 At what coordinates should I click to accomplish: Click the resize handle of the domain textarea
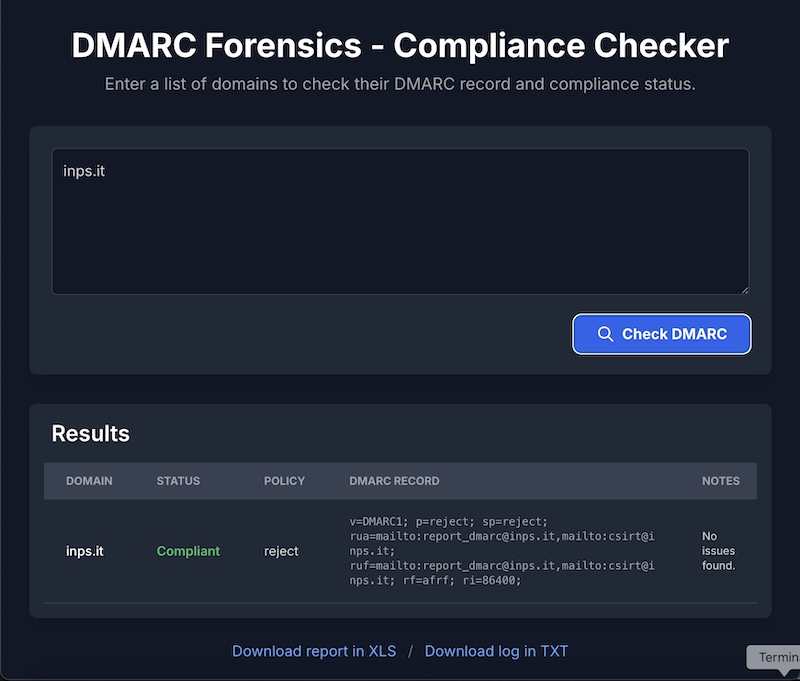[743, 289]
